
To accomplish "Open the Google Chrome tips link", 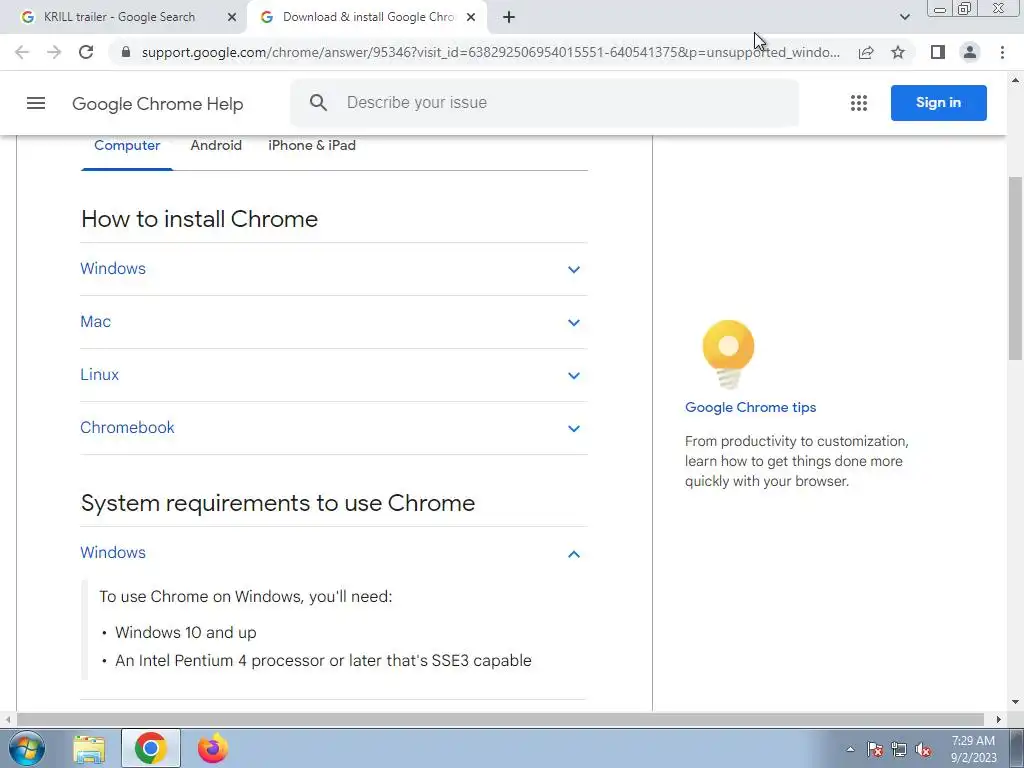I will point(750,408).
